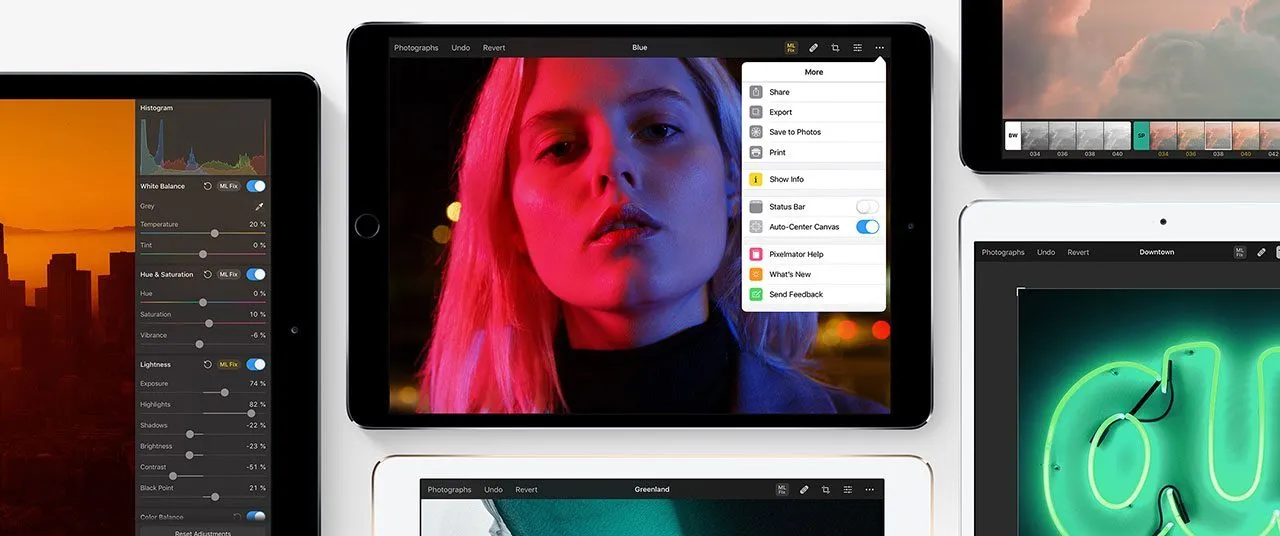
Task: Tap Photographs in the Greenland toolbar
Action: (450, 490)
